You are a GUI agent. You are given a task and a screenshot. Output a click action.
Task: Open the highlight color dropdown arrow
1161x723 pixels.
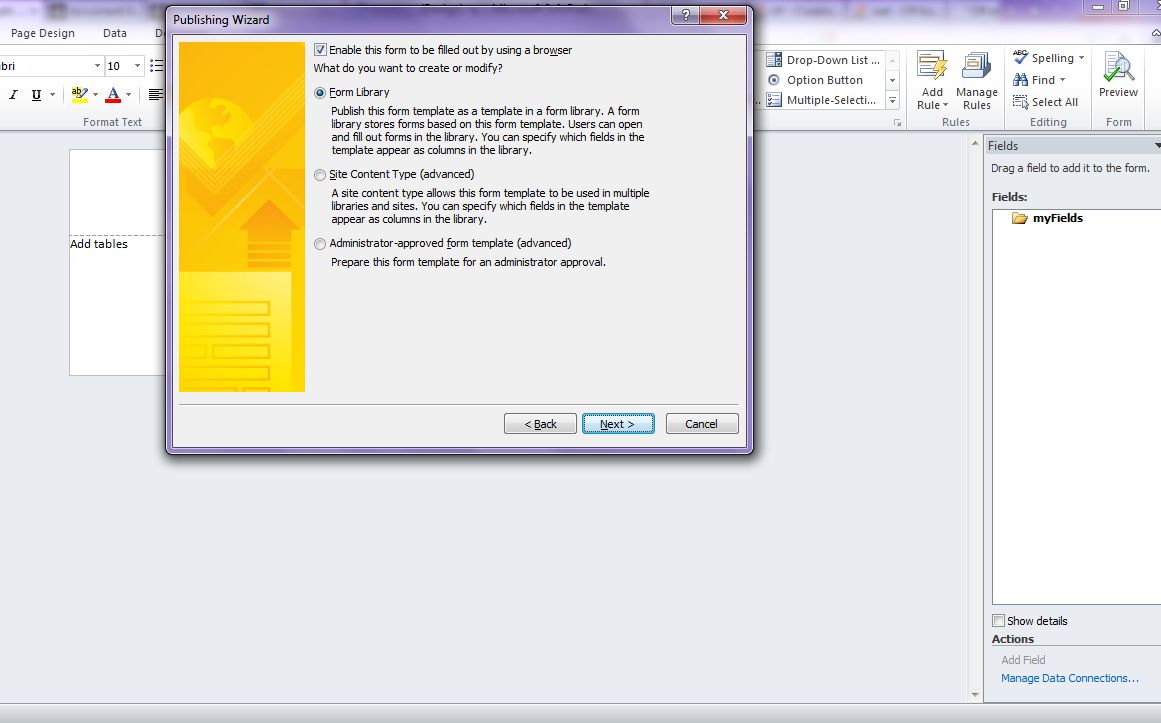pyautogui.click(x=96, y=95)
